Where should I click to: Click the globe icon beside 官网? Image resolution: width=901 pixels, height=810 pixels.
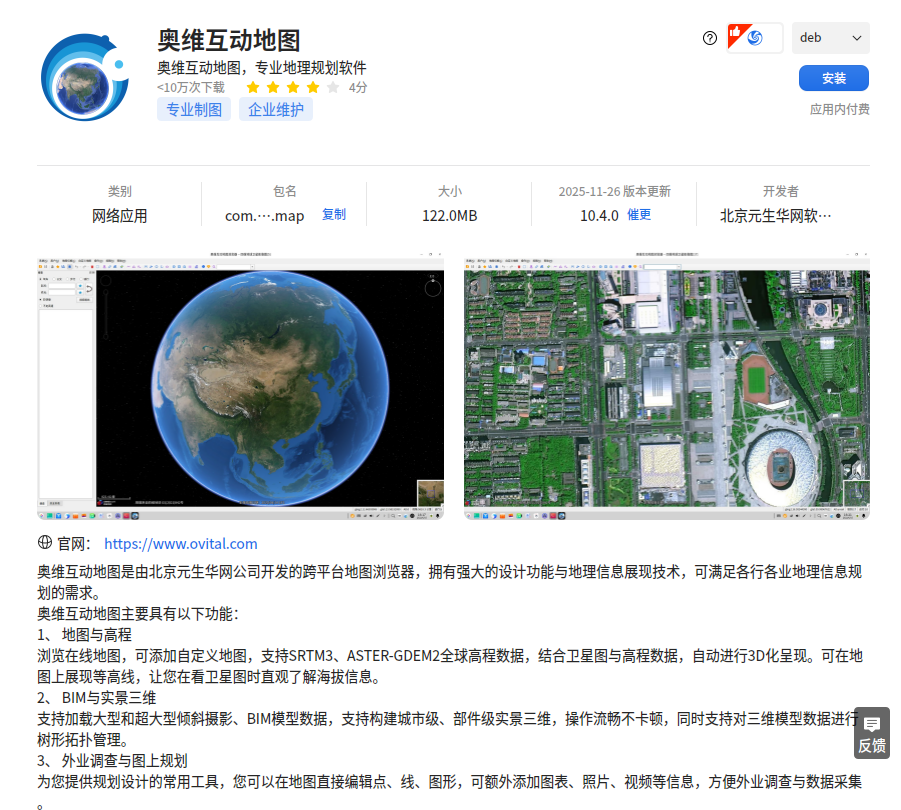[45, 542]
